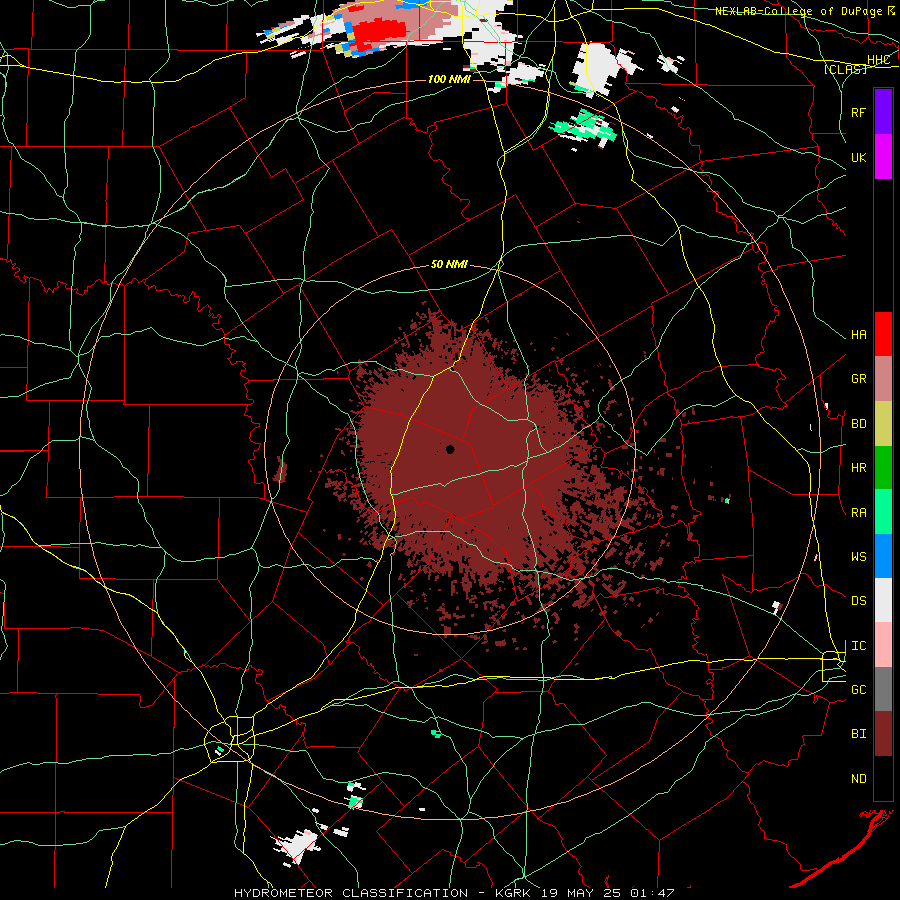Click the 'IC' legend label
Image resolution: width=900 pixels, height=900 pixels.
tap(858, 646)
